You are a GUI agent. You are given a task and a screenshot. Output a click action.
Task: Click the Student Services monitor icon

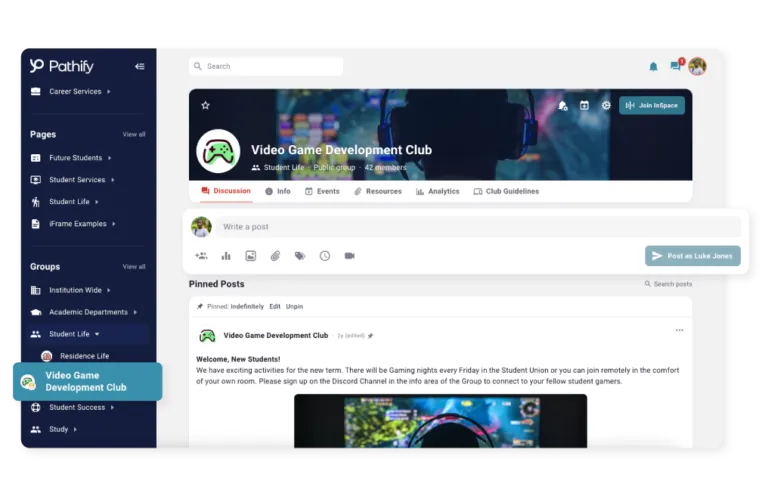(x=36, y=180)
